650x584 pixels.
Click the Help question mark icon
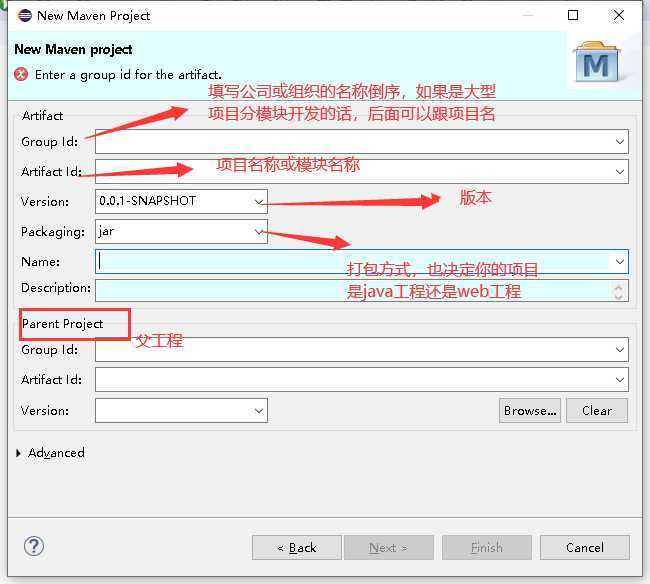point(34,546)
